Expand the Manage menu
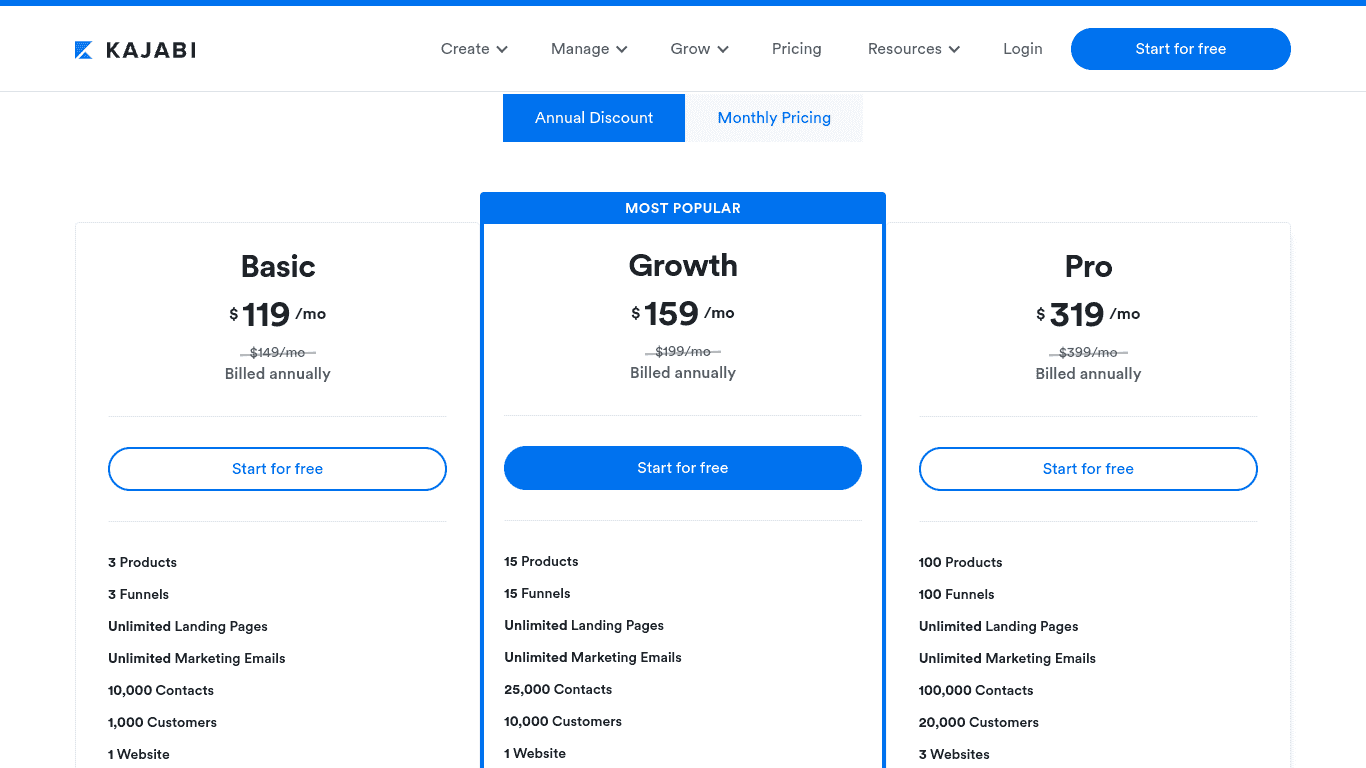This screenshot has width=1366, height=768. (589, 49)
